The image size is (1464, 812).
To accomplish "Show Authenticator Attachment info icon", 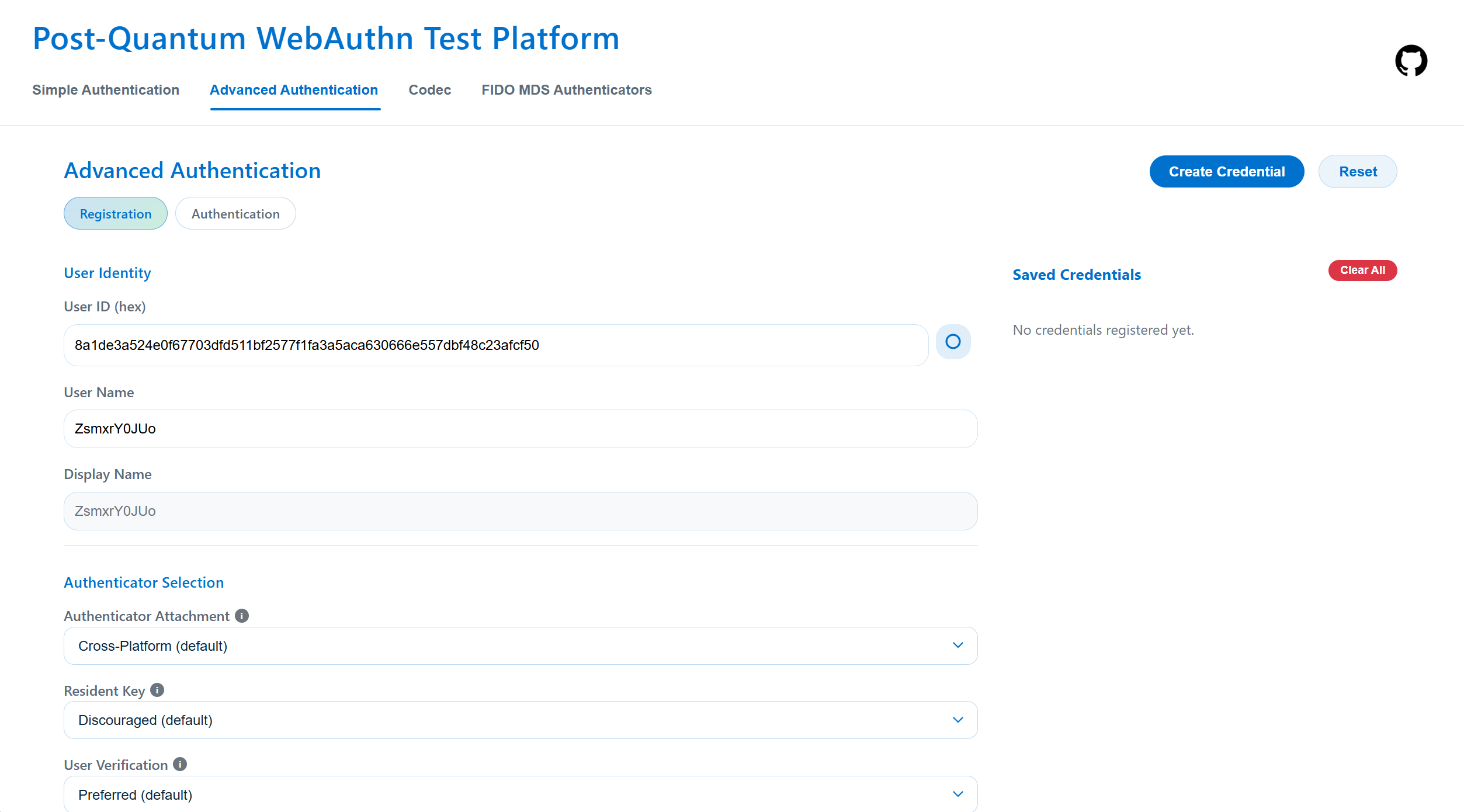I will [x=242, y=616].
